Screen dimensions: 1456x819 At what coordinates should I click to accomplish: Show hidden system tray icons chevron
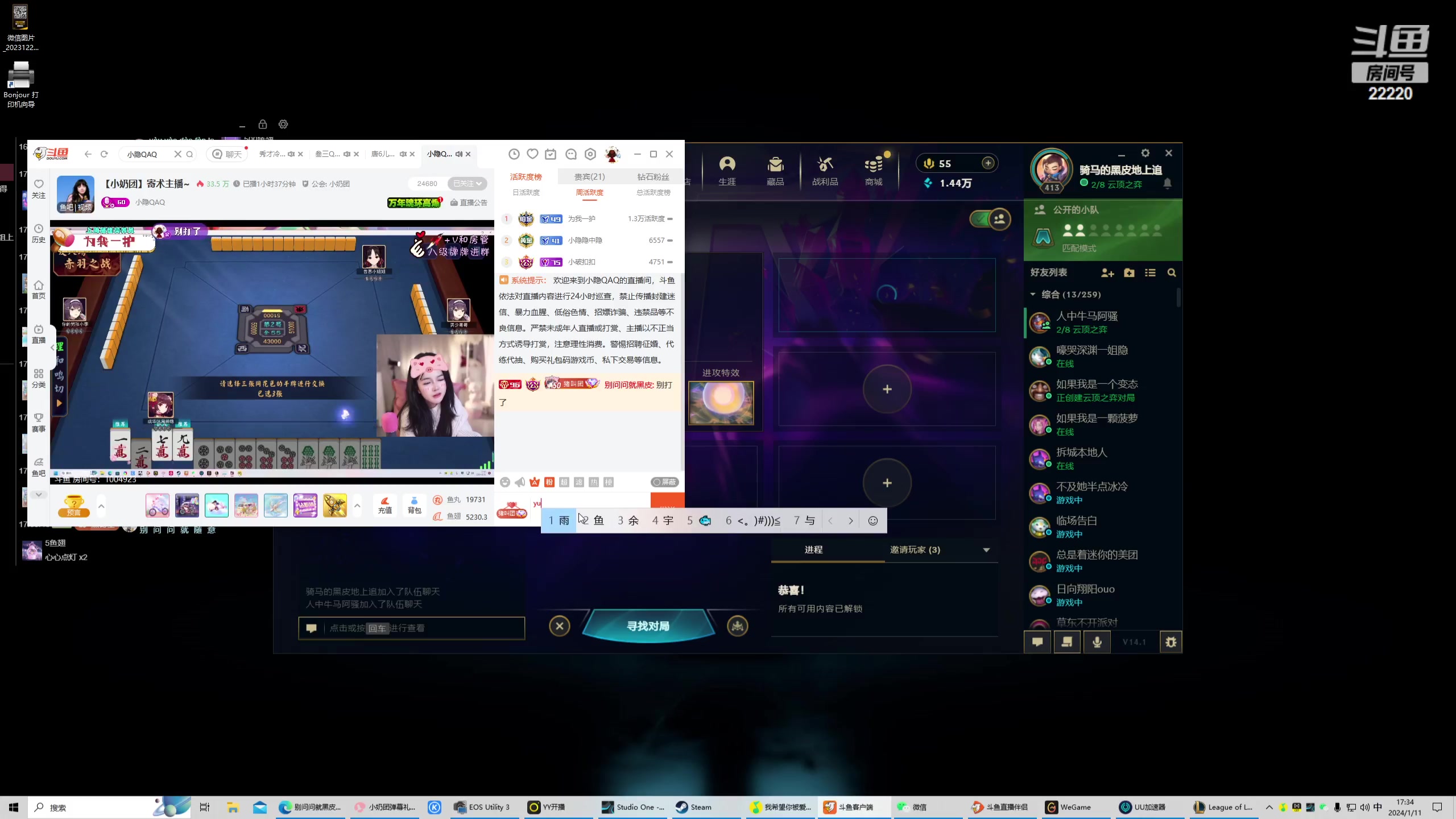point(1269,807)
